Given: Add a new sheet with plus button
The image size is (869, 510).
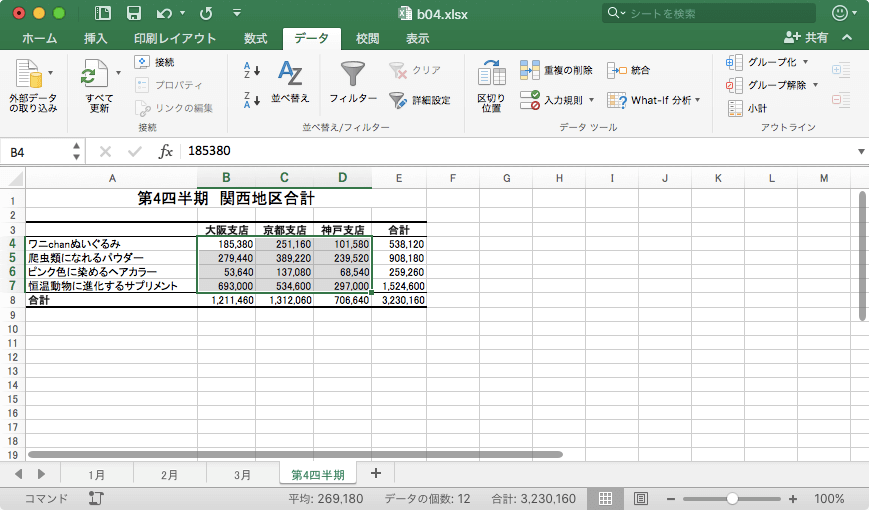Looking at the screenshot, I should click(376, 473).
